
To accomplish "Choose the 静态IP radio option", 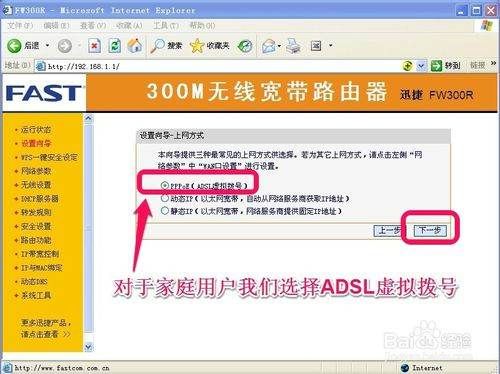I will (x=165, y=211).
